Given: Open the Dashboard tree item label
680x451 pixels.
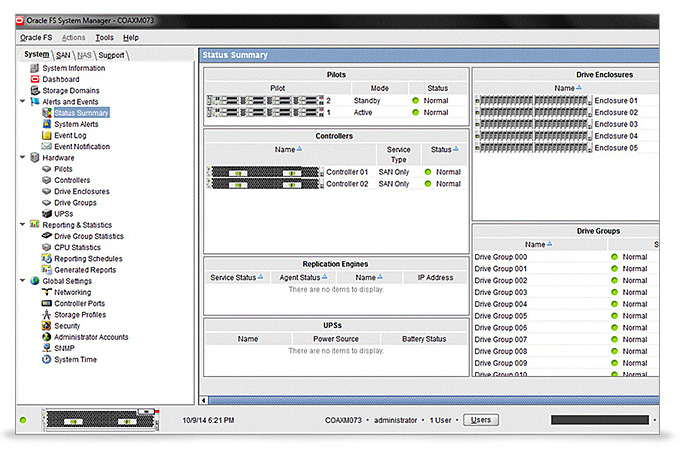Looking at the screenshot, I should point(61,79).
